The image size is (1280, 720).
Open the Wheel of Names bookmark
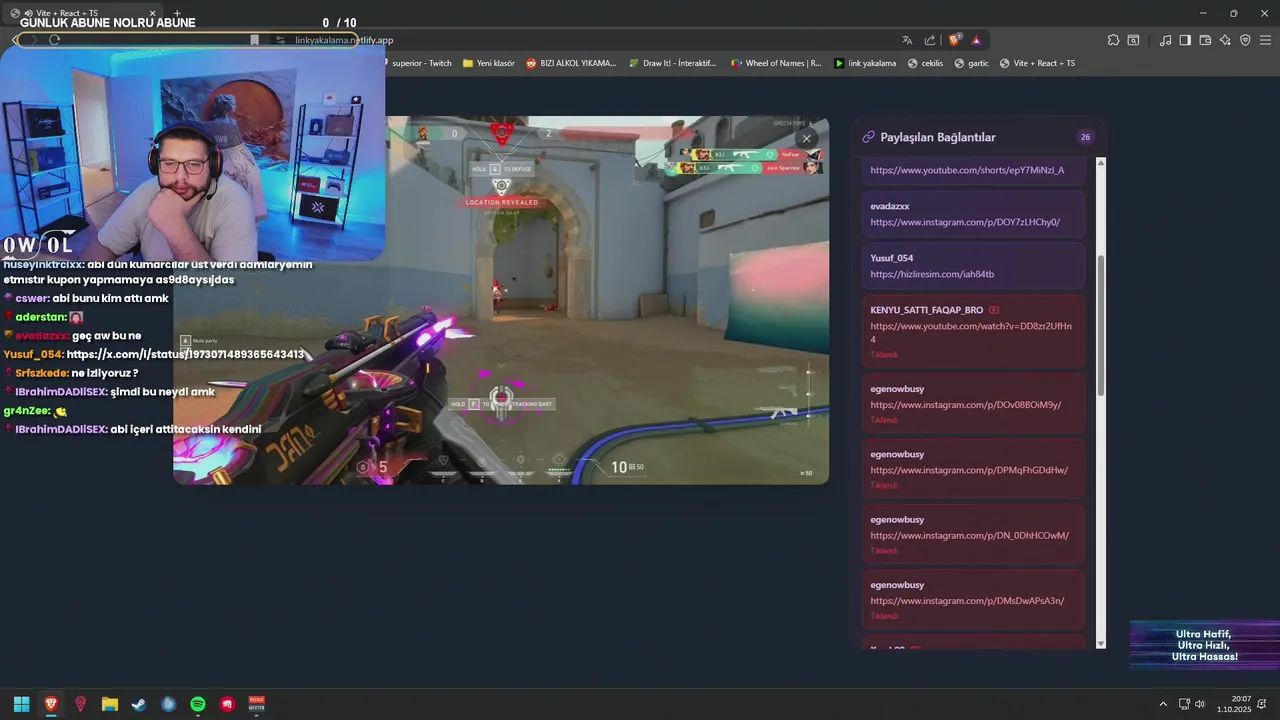click(x=776, y=63)
